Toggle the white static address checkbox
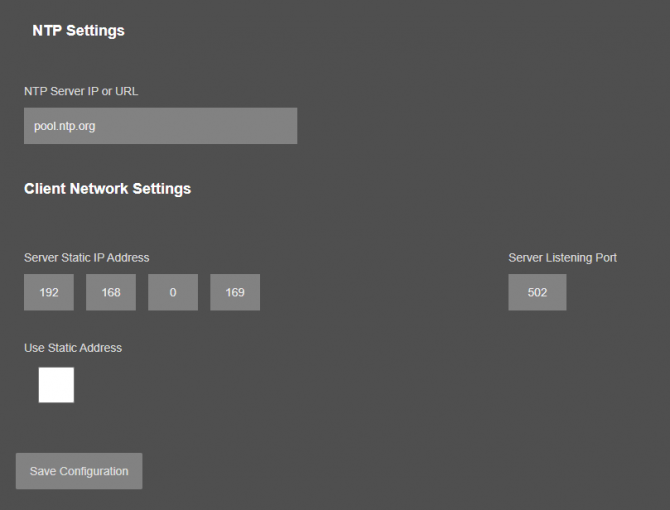This screenshot has width=670, height=510. click(56, 385)
